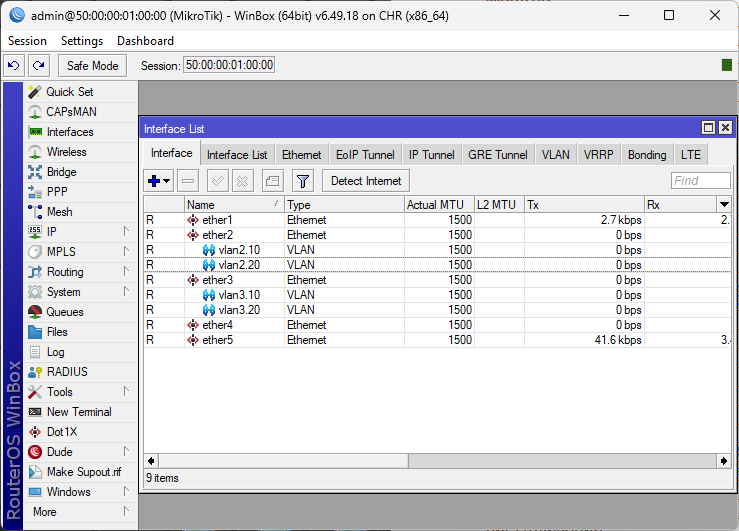Open CAPsMAN in the sidebar

point(71,112)
